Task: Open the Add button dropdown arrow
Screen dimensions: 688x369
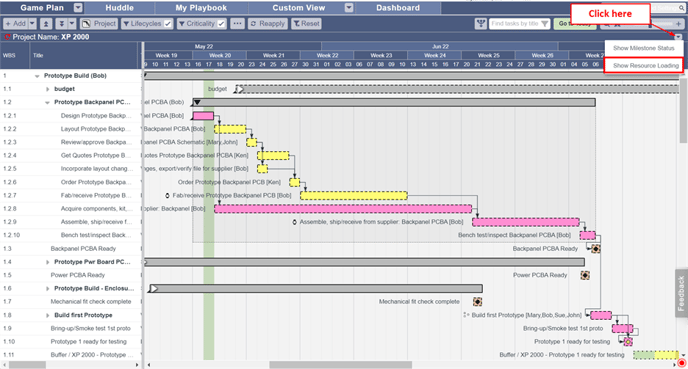Action: click(32, 24)
